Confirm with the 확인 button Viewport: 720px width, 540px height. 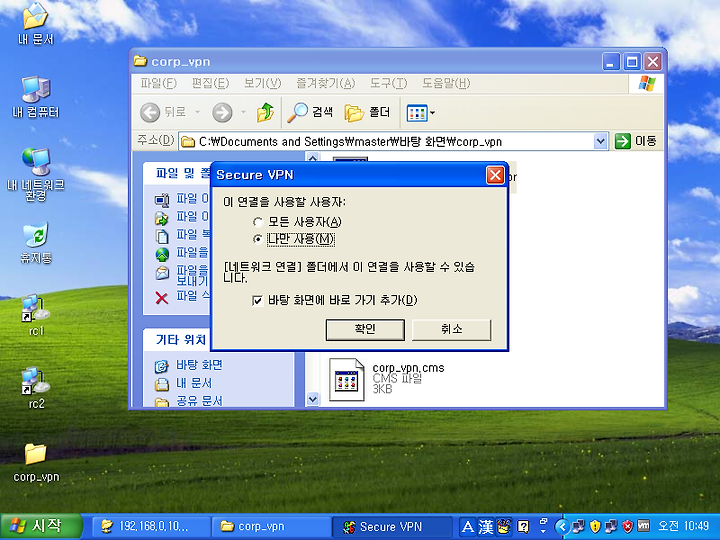pos(365,329)
